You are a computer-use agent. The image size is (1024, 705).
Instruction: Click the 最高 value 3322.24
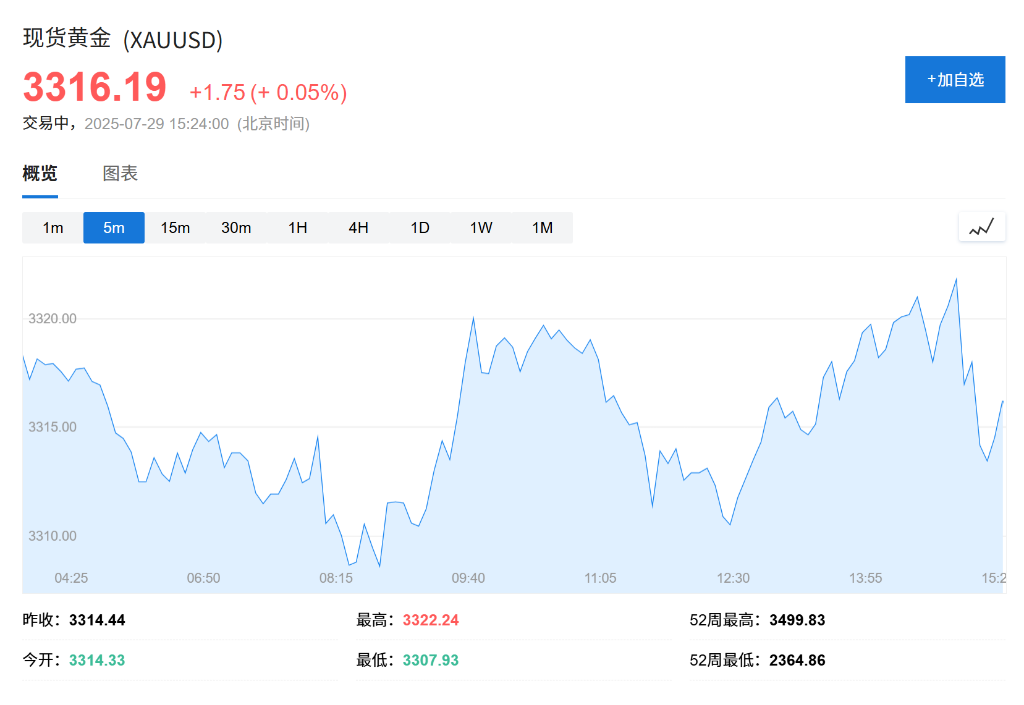(431, 620)
